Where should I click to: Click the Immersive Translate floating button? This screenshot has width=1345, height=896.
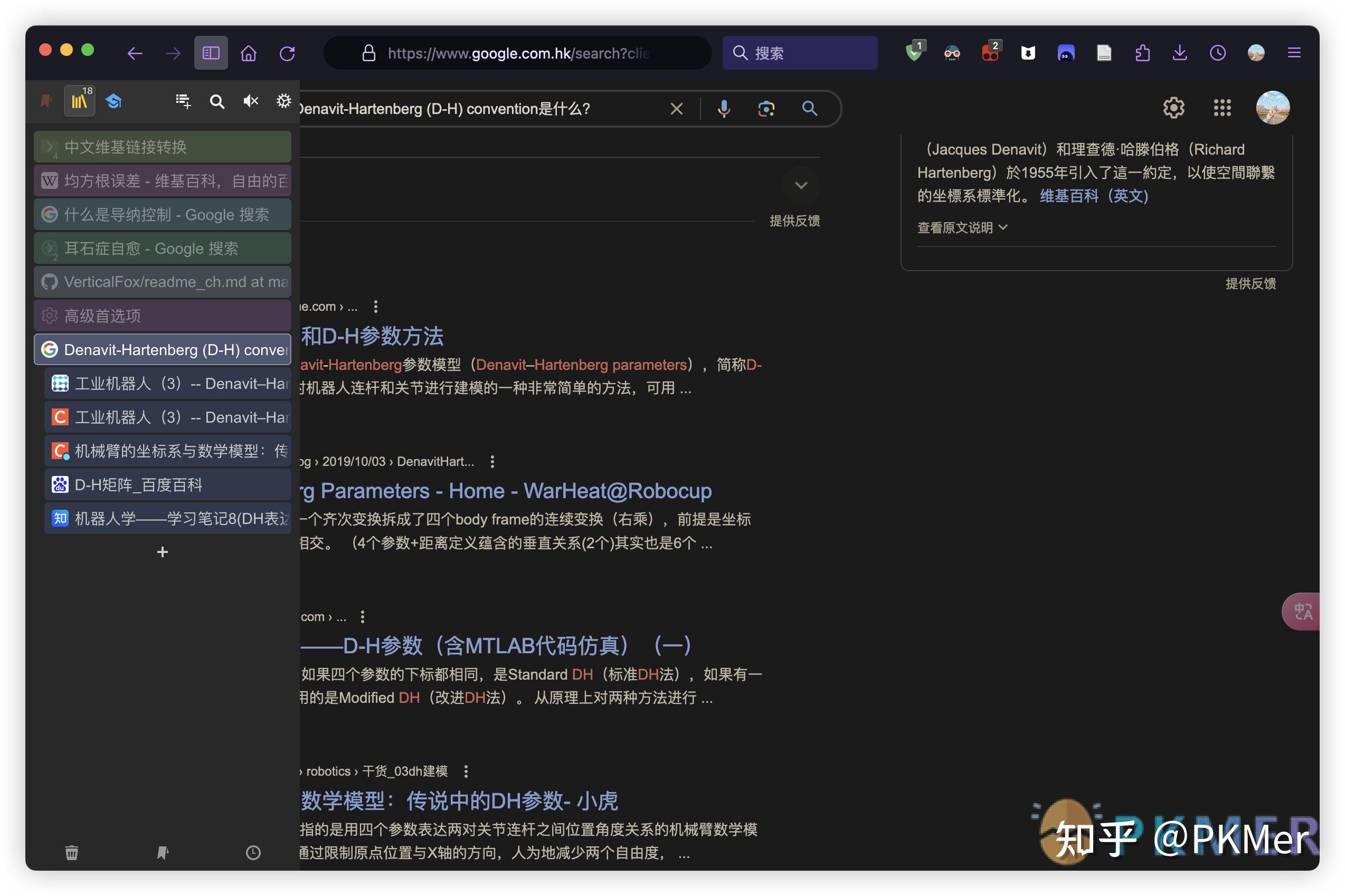point(1303,611)
